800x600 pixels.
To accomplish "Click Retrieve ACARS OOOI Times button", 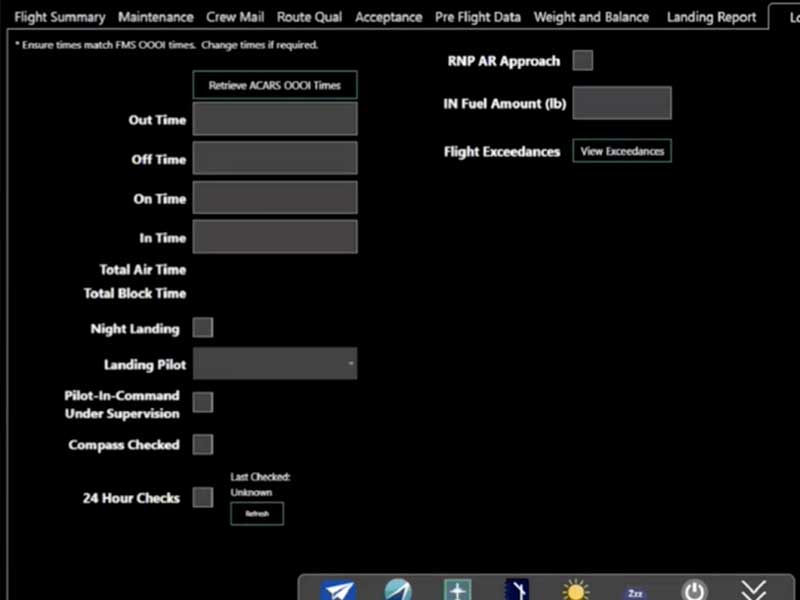I will (x=275, y=86).
